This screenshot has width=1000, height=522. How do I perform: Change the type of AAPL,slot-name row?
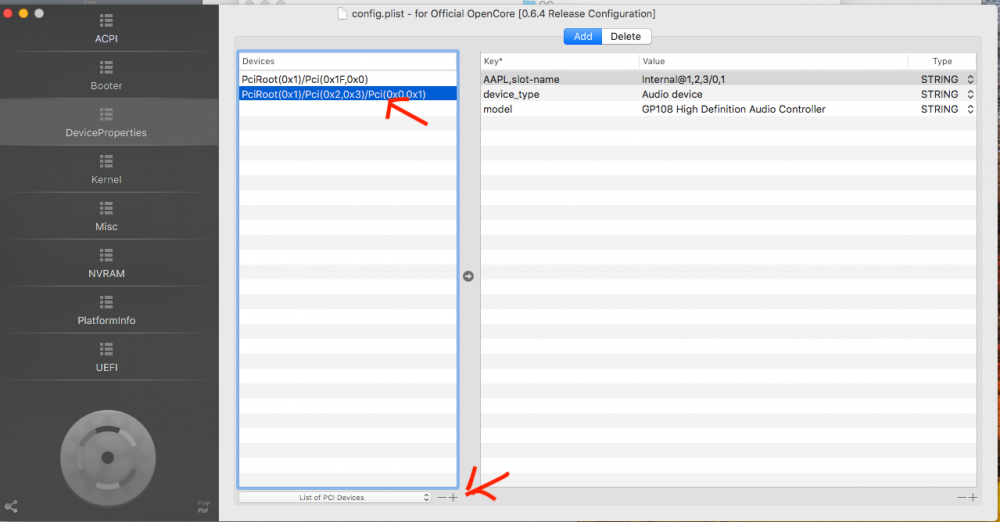point(947,79)
